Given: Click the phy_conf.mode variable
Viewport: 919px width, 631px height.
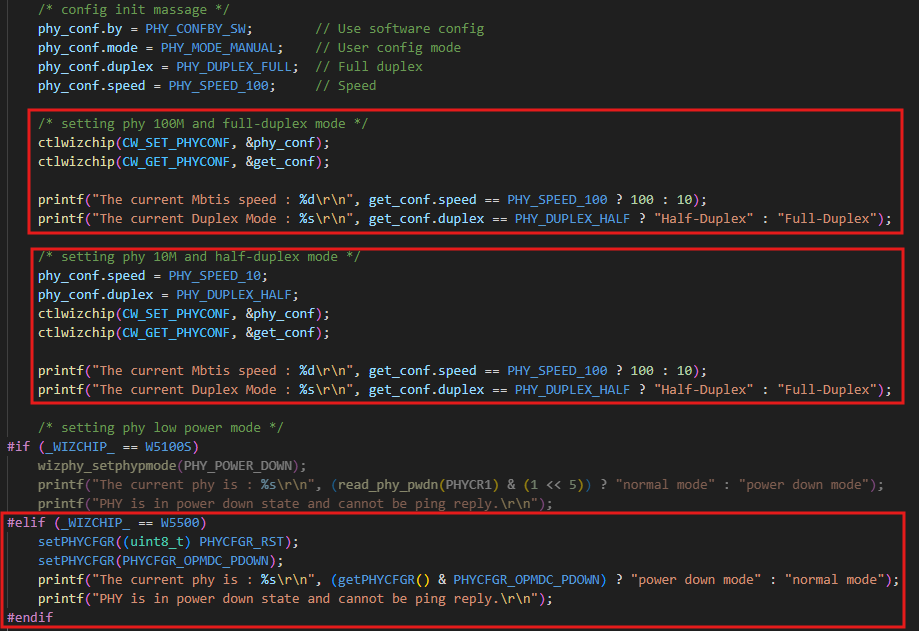Looking at the screenshot, I should [88, 47].
